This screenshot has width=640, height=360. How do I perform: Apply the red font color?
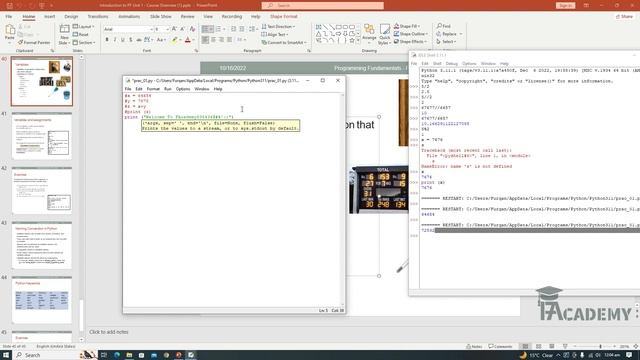tap(188, 40)
